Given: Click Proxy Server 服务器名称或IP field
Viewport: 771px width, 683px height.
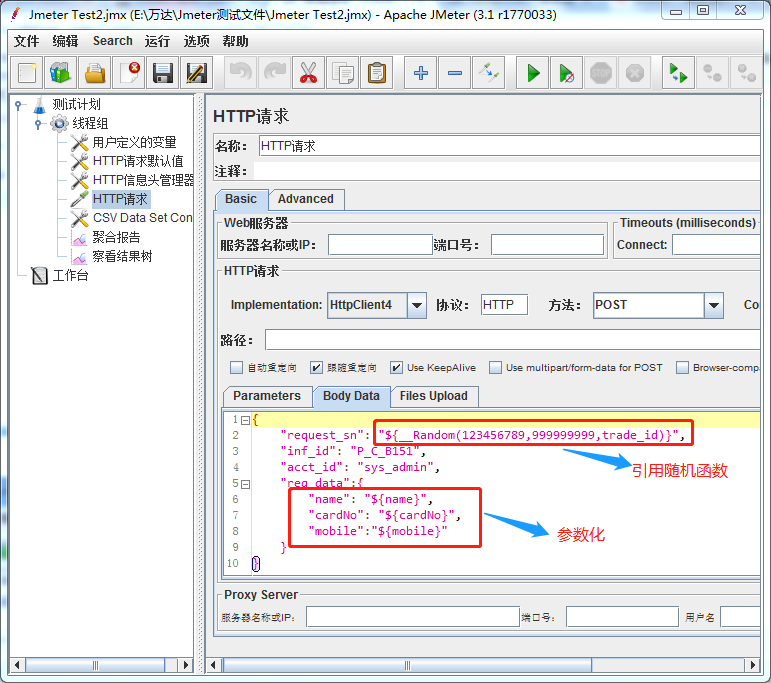Looking at the screenshot, I should click(413, 617).
